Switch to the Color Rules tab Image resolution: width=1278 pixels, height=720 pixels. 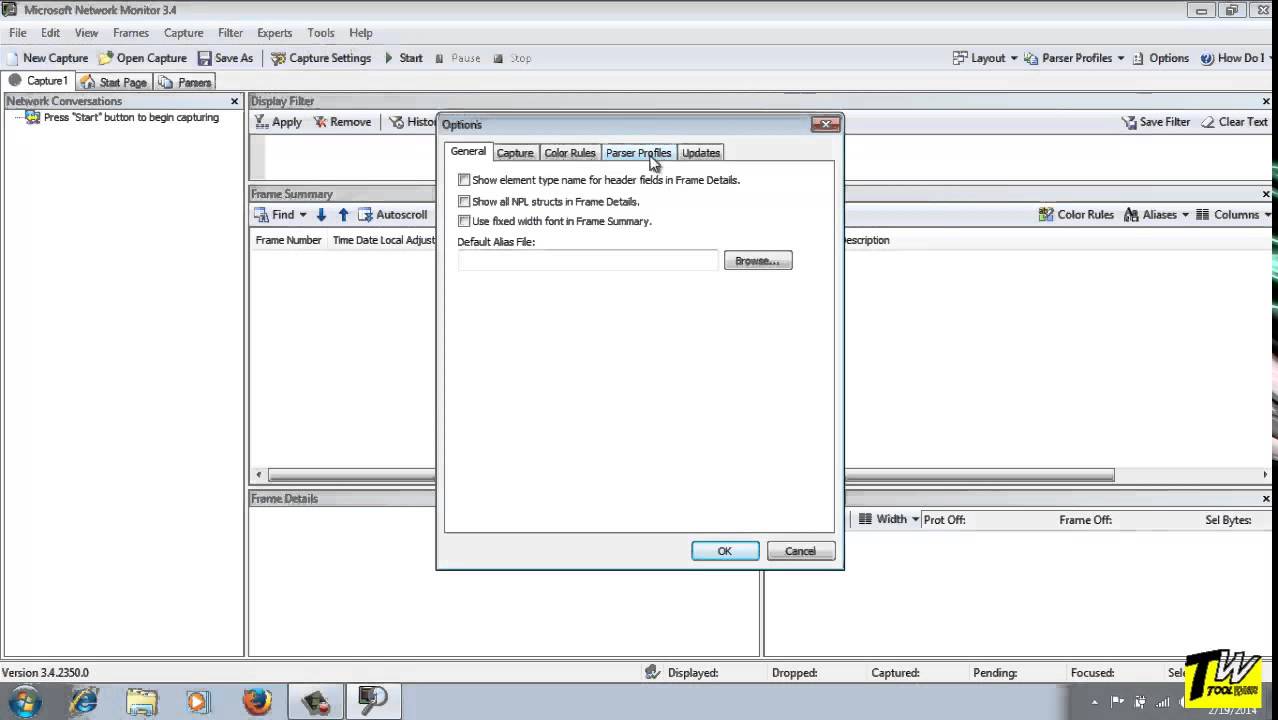pos(570,153)
